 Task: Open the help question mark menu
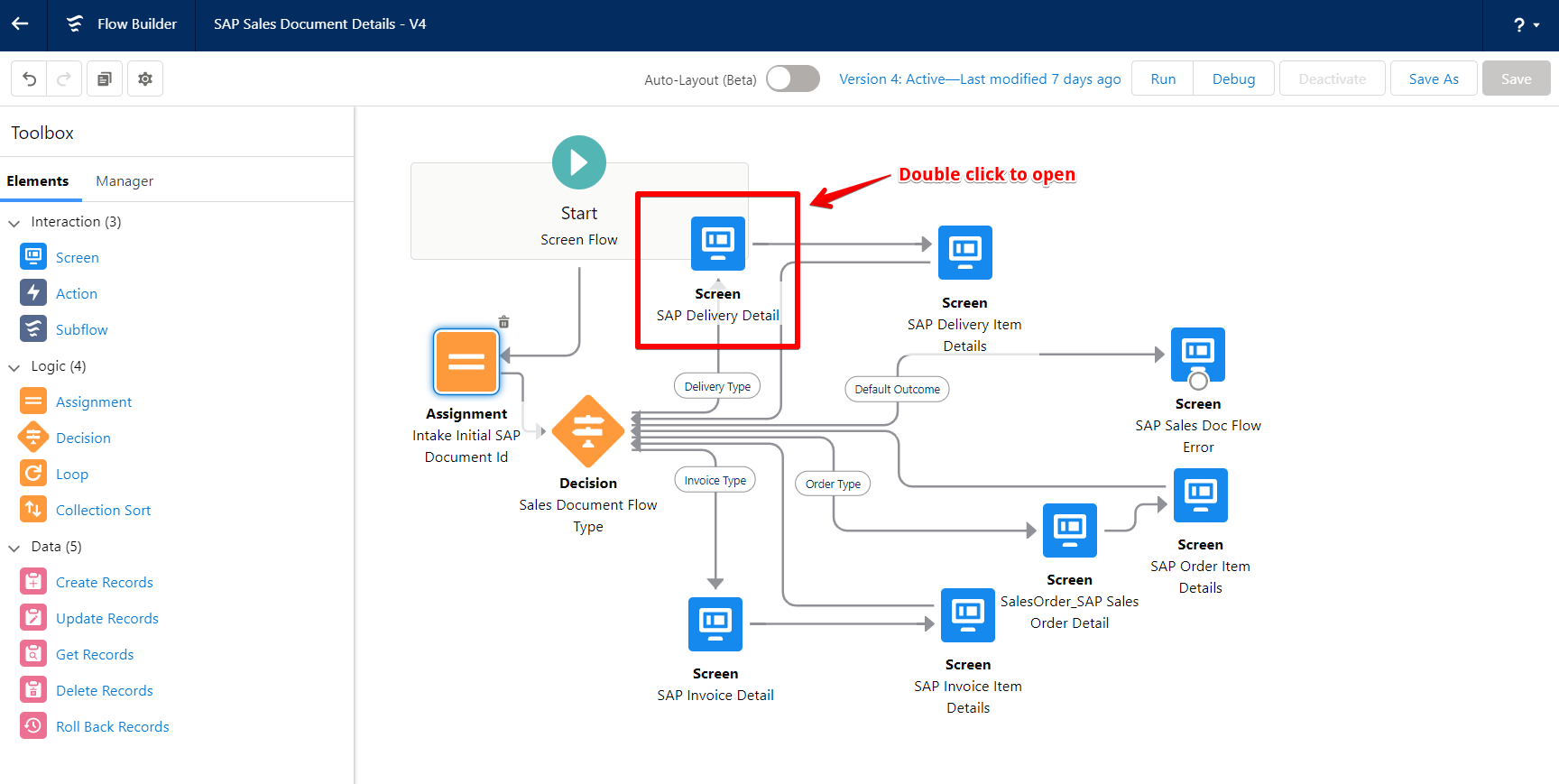(x=1526, y=25)
